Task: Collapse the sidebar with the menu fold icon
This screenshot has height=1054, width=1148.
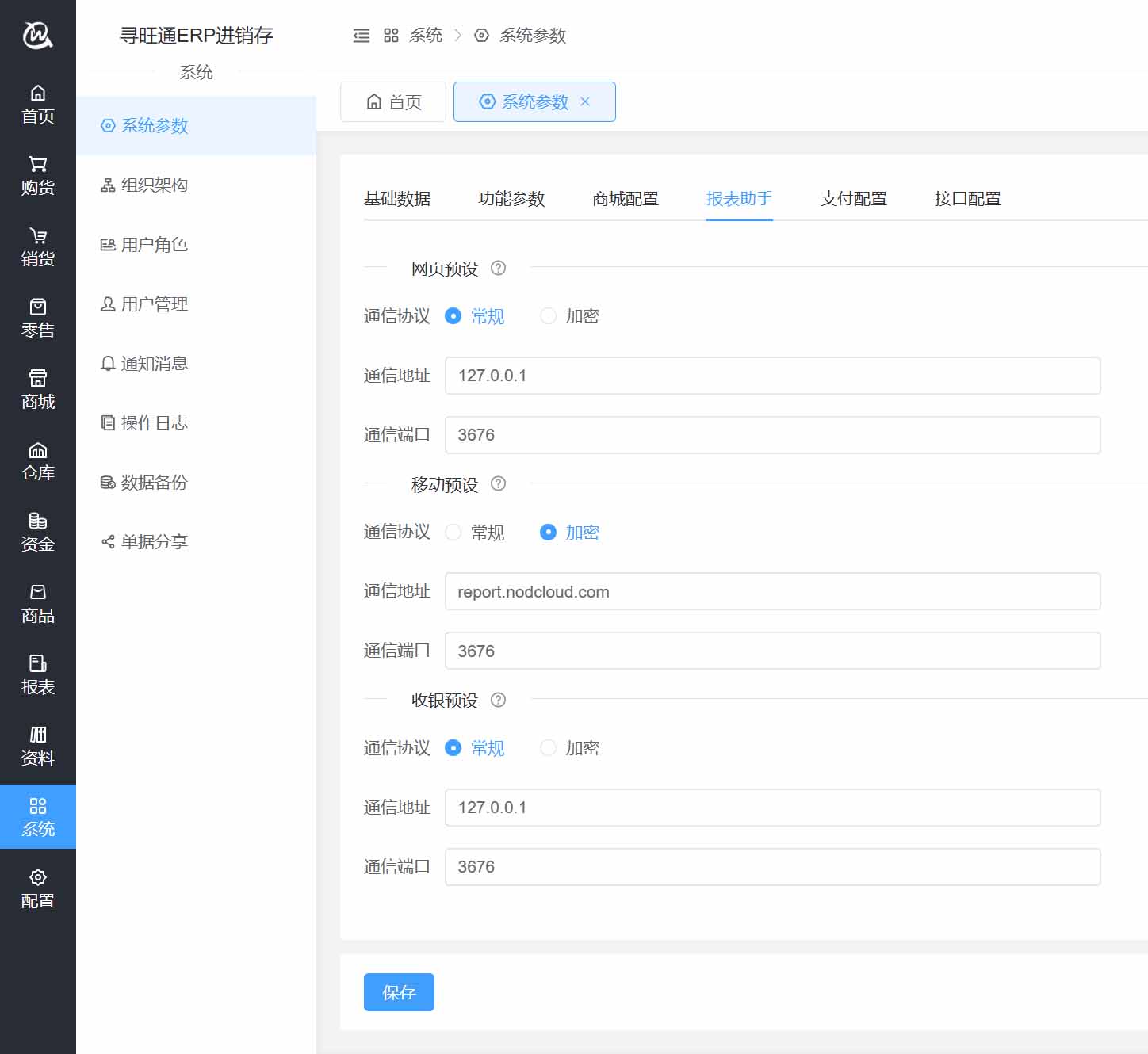Action: 362,36
